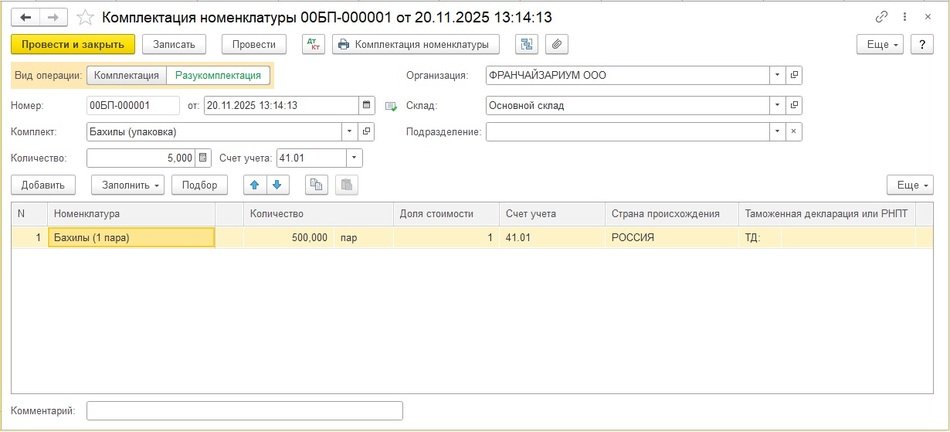Show accounting entries via Дт/Кт icon
950x432 pixels.
point(313,44)
